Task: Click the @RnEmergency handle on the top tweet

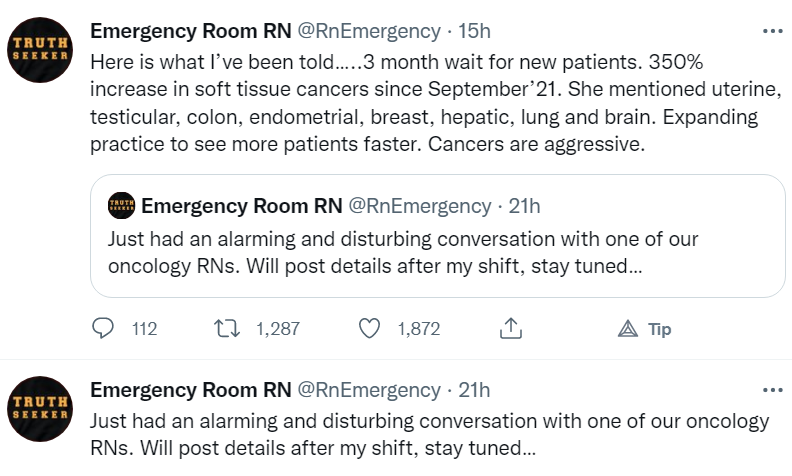Action: pyautogui.click(x=369, y=31)
